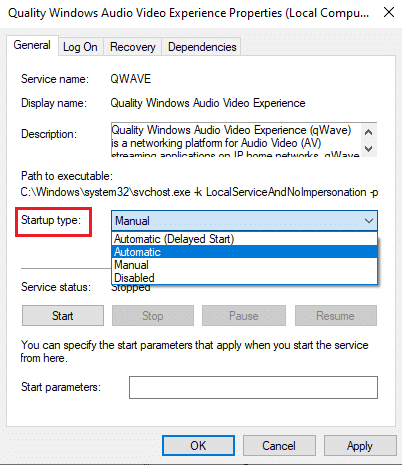Viewport: 402px width, 465px height.
Task: Switch to the General tab
Action: (32, 45)
